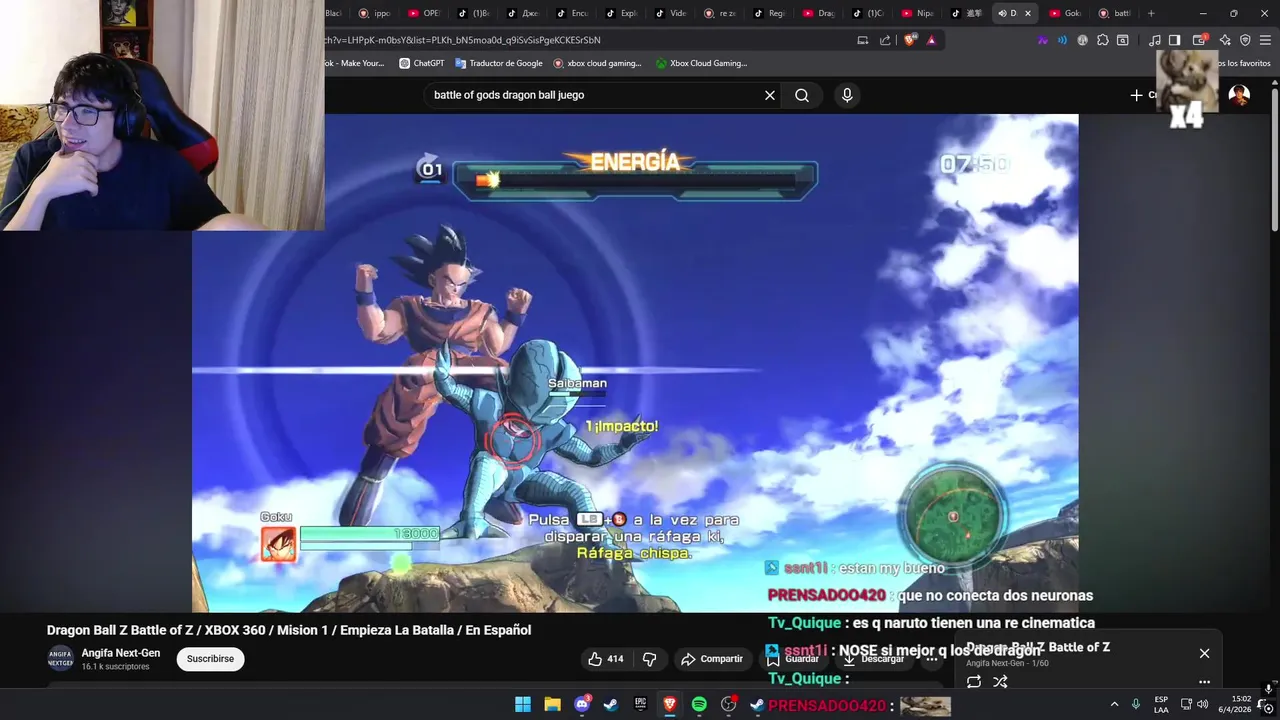Click the Suscribirse button

tap(210, 659)
